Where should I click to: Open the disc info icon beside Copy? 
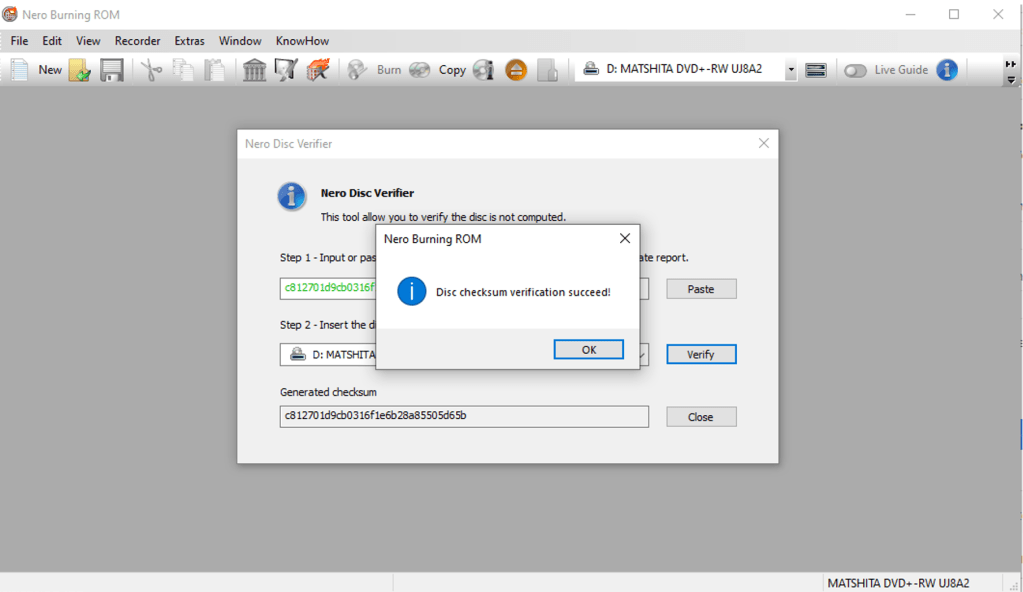click(484, 70)
